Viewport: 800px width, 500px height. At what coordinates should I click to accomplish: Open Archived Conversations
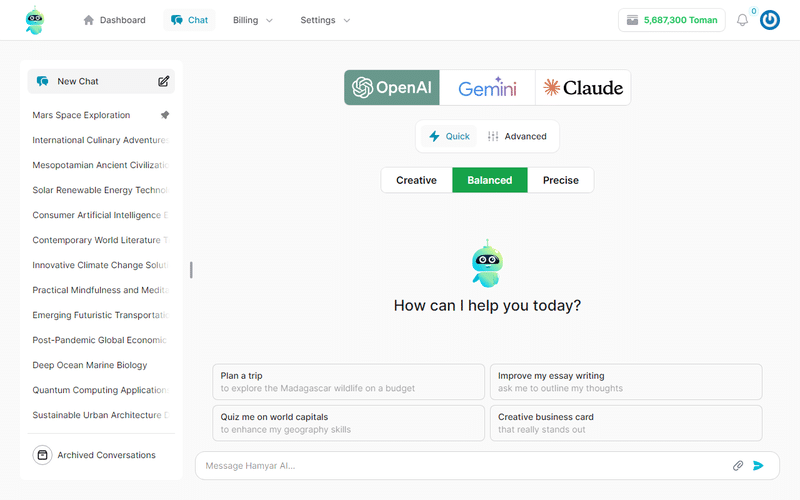(x=94, y=455)
